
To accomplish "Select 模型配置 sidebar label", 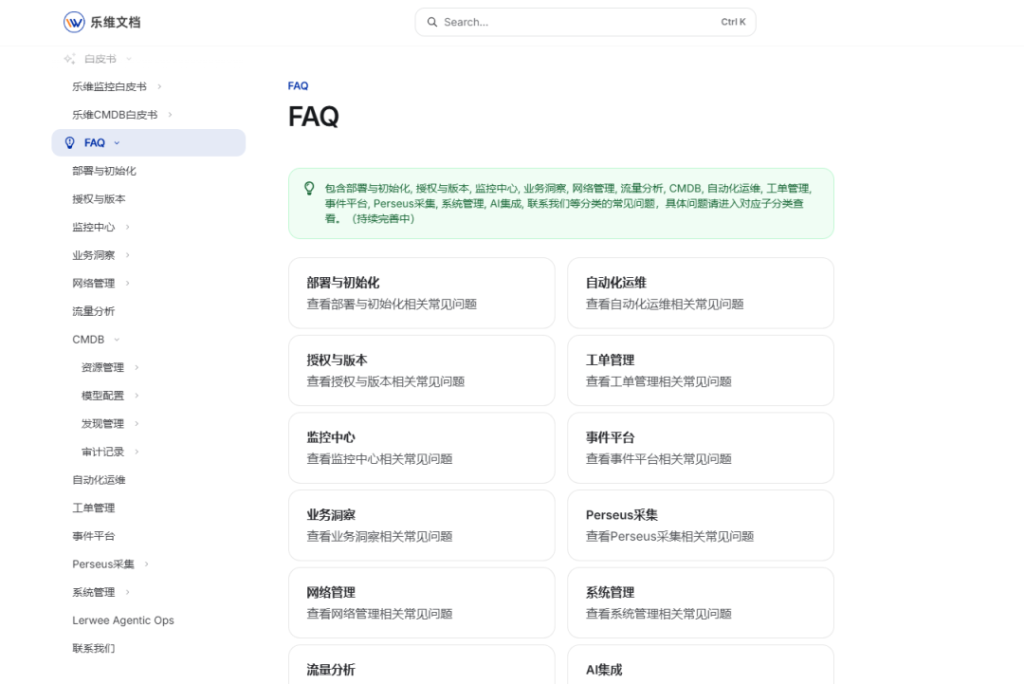I will point(103,395).
